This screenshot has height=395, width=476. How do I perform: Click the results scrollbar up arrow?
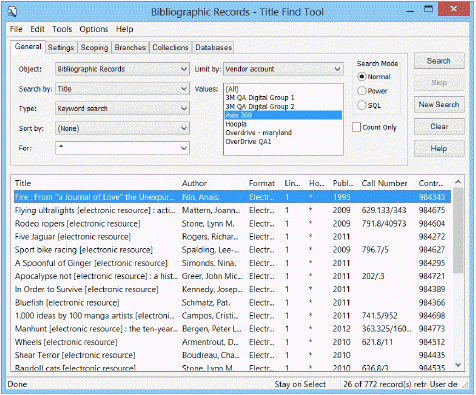click(458, 182)
